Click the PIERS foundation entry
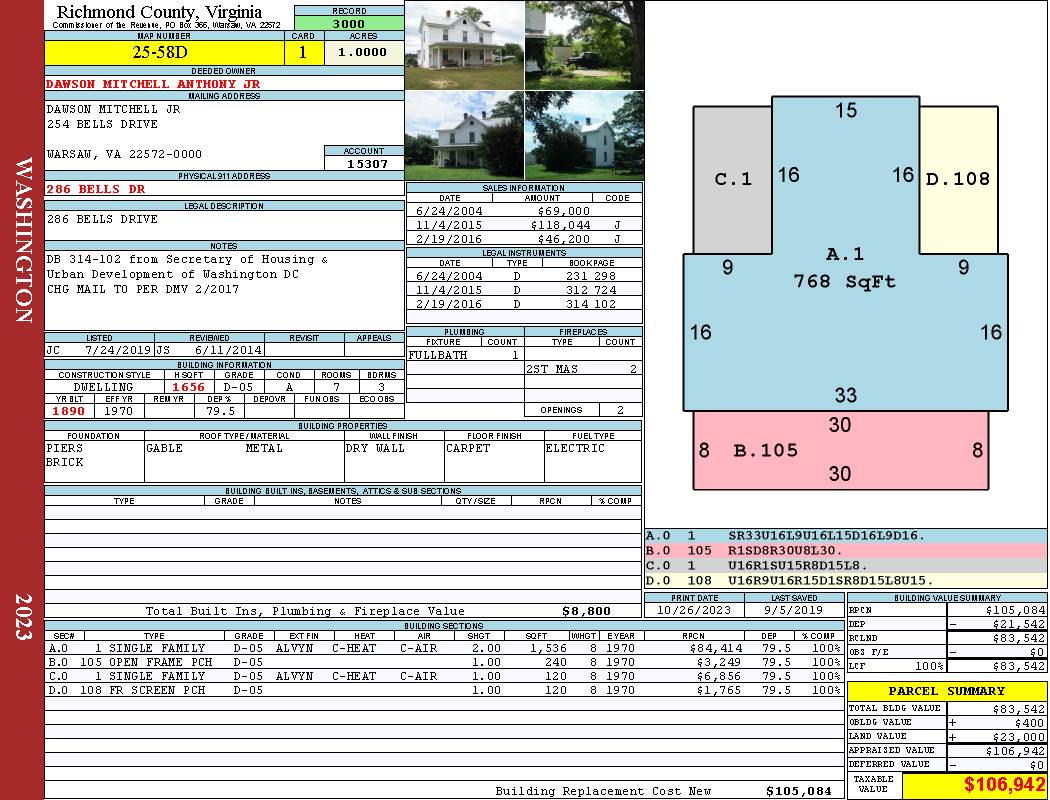The height and width of the screenshot is (800, 1050). coord(65,448)
